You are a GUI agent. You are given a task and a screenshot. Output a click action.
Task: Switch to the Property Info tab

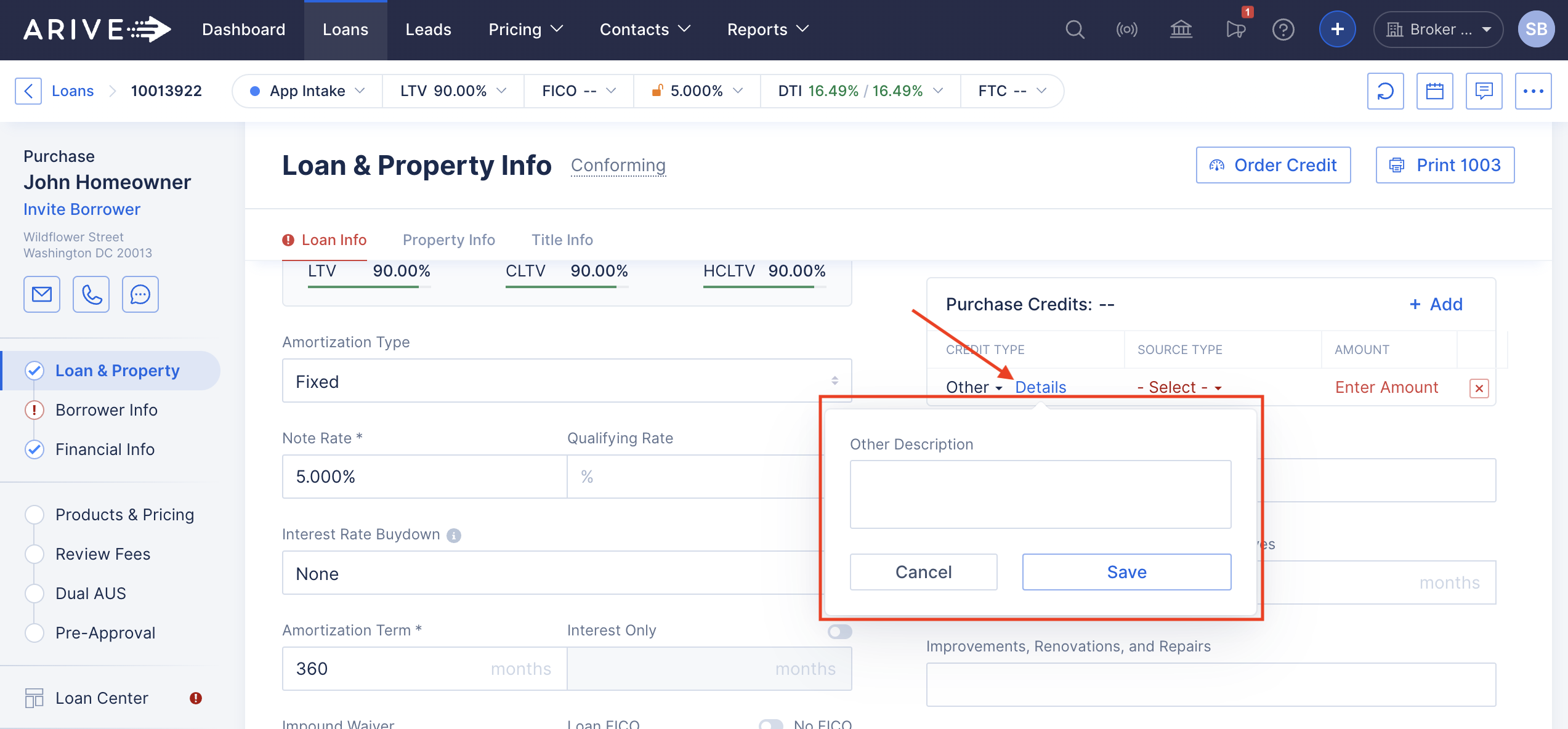click(448, 240)
